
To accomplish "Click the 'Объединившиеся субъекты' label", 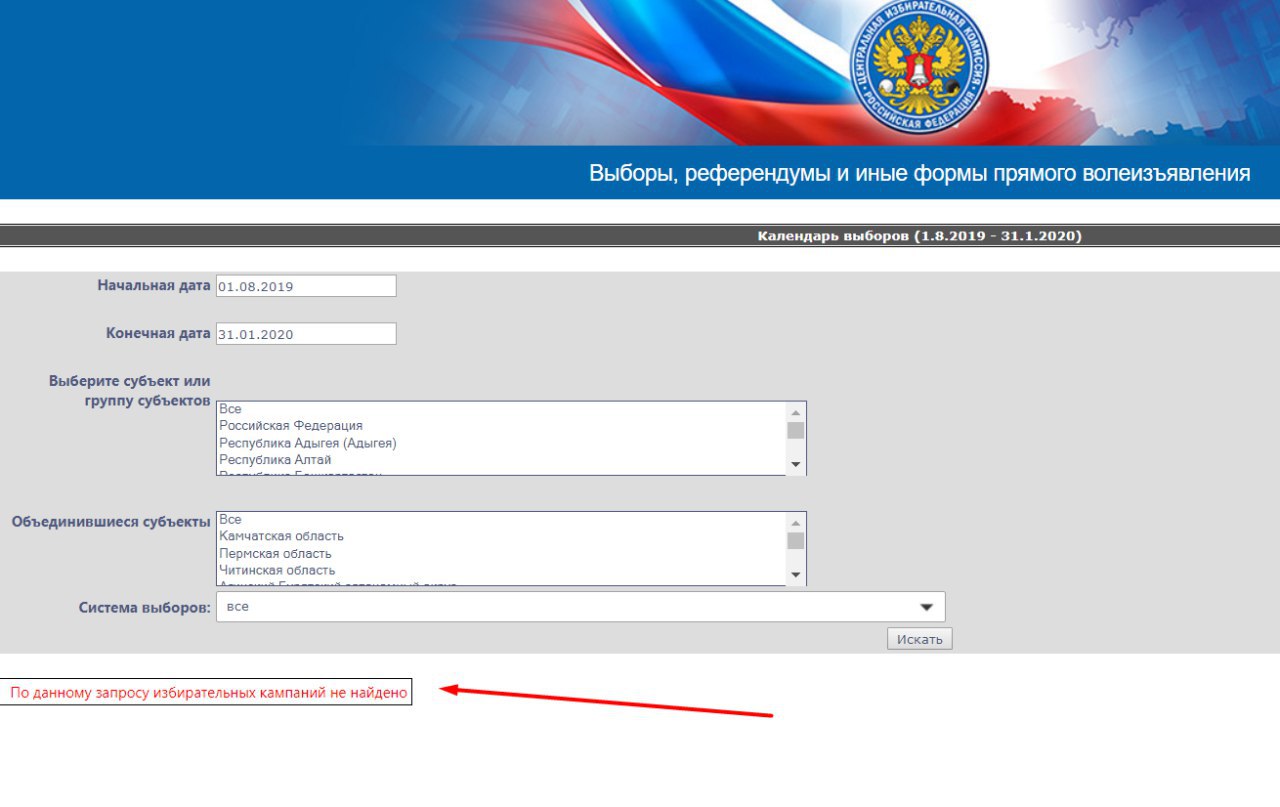I will (x=111, y=521).
